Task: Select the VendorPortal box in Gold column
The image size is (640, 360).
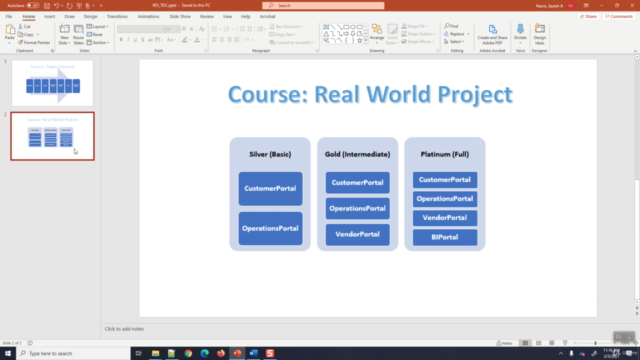Action: (358, 234)
